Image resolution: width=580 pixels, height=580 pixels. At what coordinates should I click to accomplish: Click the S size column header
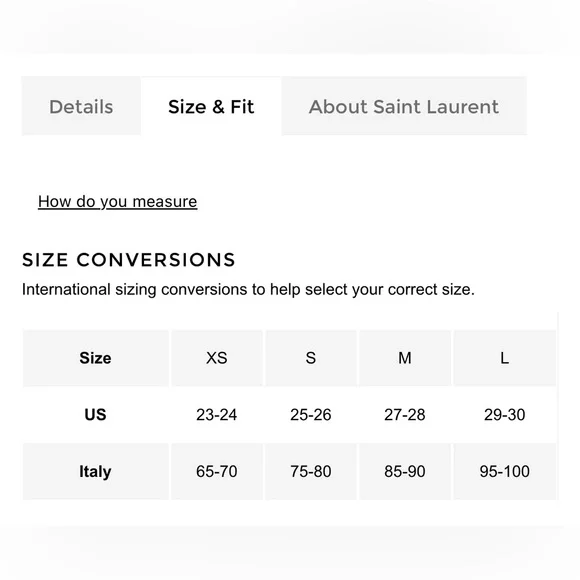311,358
